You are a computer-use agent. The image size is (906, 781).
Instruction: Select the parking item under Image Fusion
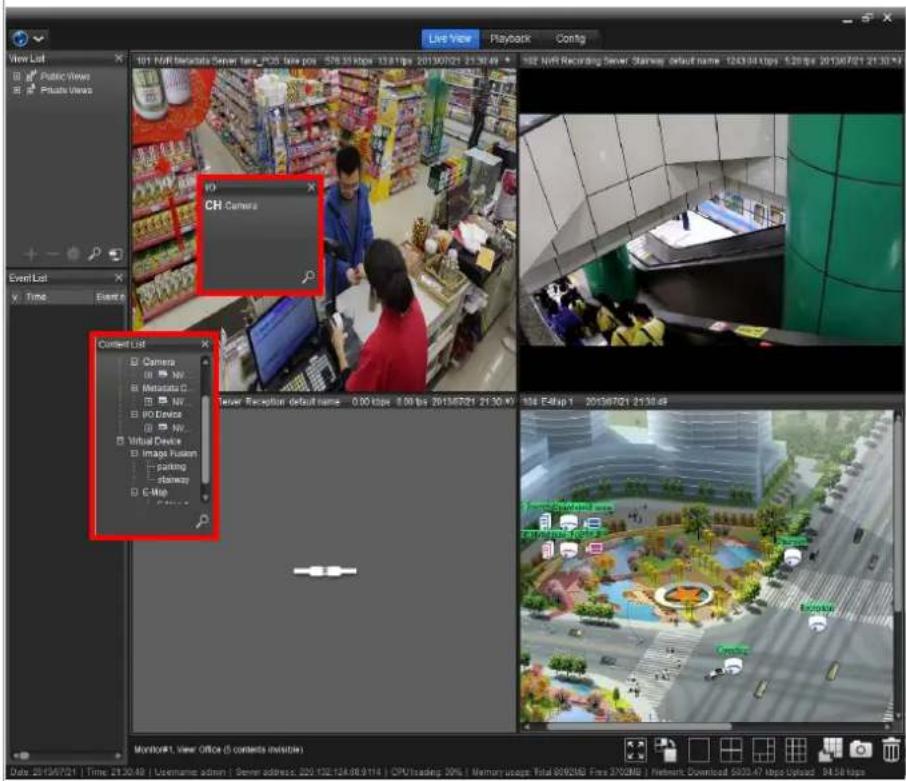point(172,467)
